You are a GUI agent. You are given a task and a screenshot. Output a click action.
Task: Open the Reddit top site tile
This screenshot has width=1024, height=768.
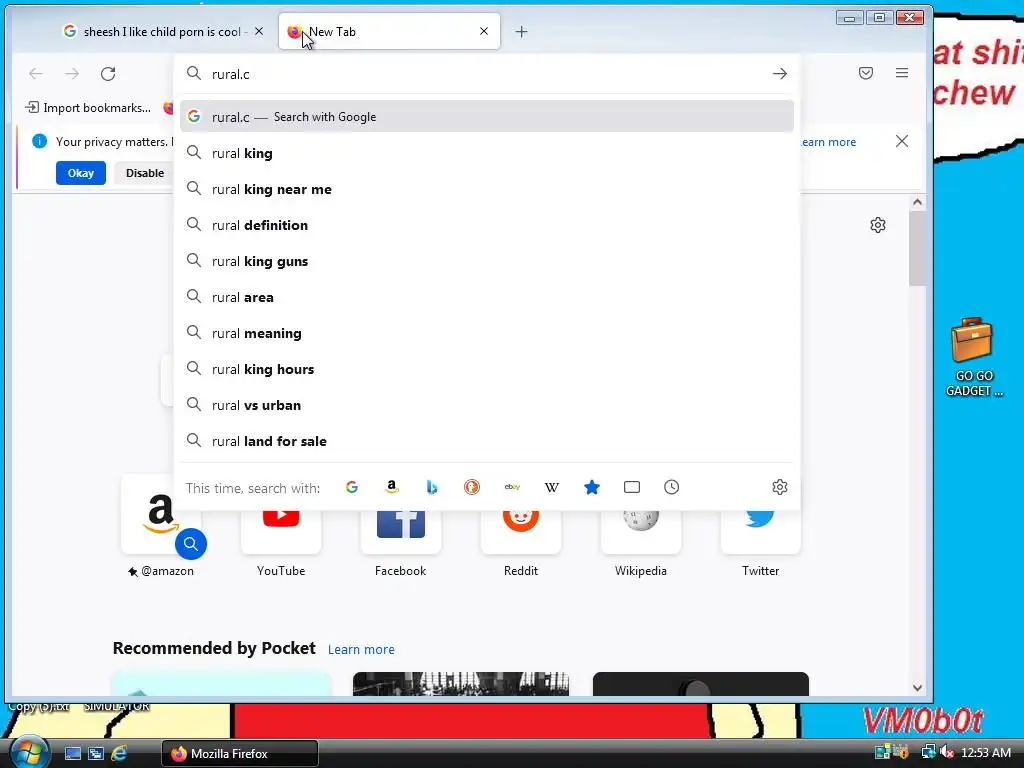pos(520,542)
